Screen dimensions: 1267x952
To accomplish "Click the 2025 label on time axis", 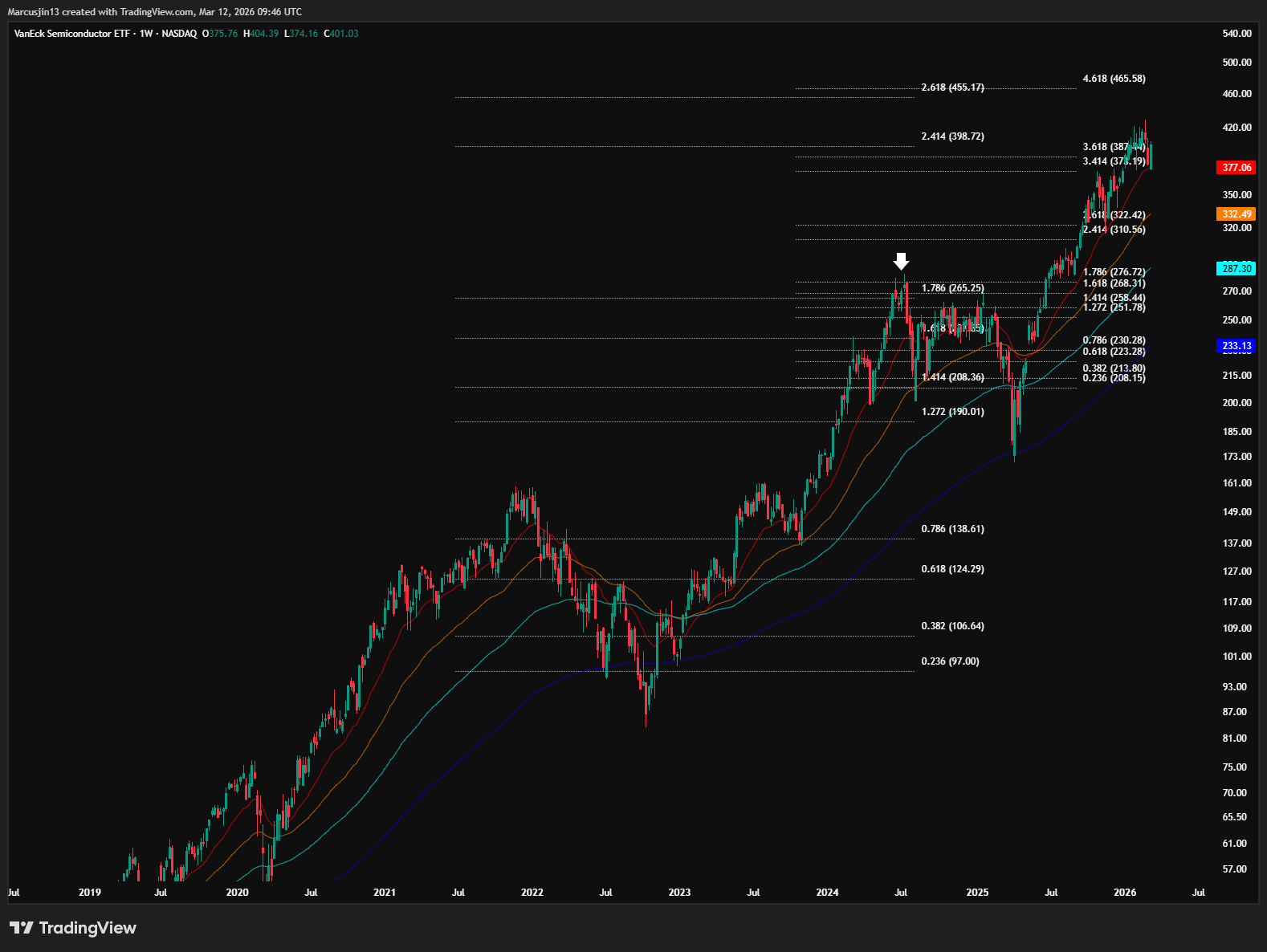I will coord(977,893).
